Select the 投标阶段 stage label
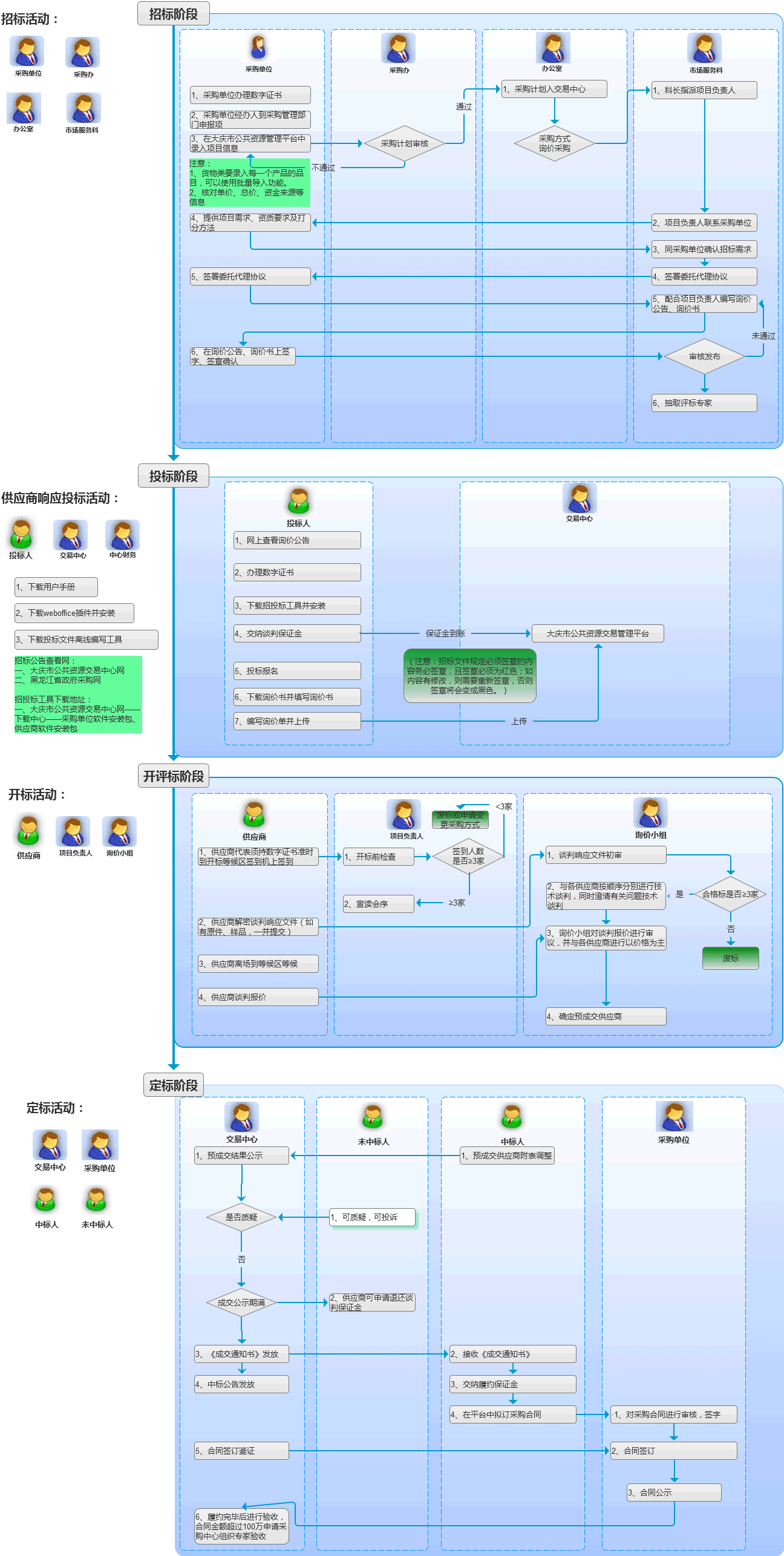 (x=174, y=476)
